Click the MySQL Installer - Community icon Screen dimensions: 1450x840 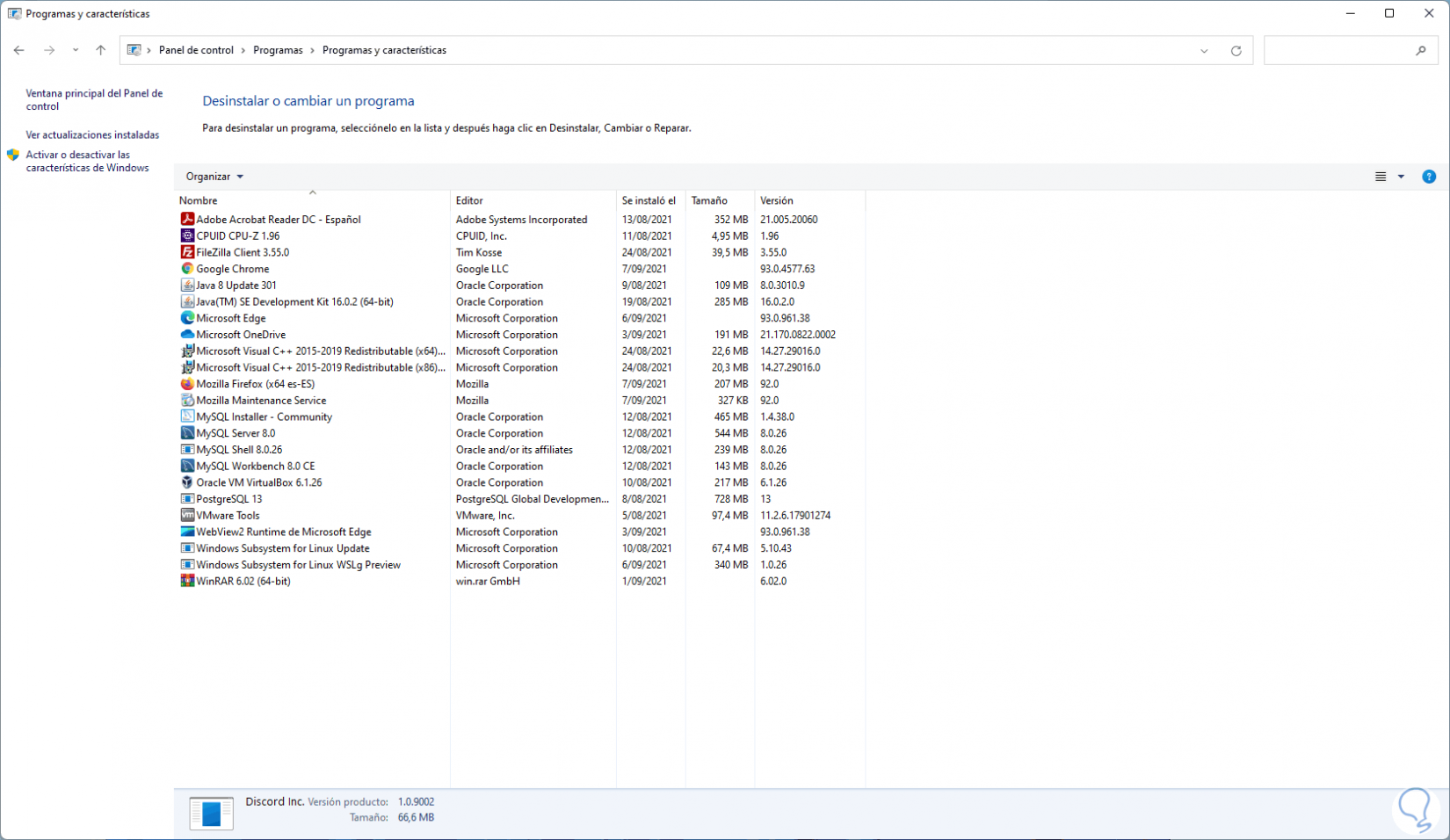coord(187,416)
